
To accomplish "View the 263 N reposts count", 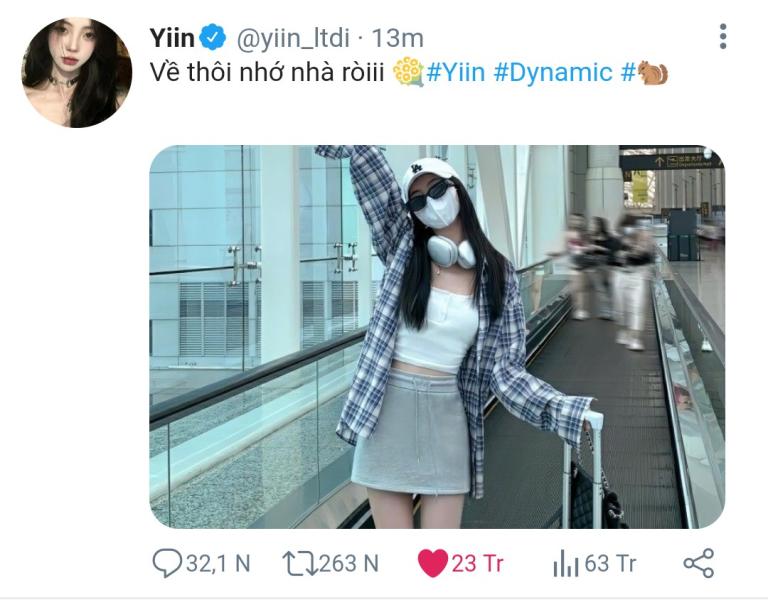I will tap(349, 563).
